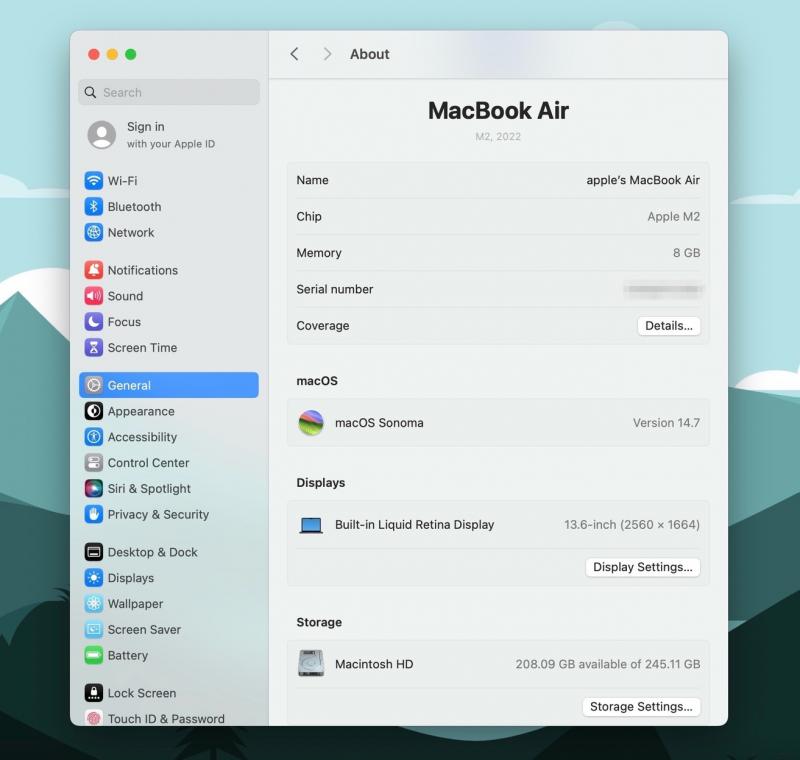Open the Screen Saver icon
This screenshot has width=800, height=760.
coord(93,629)
